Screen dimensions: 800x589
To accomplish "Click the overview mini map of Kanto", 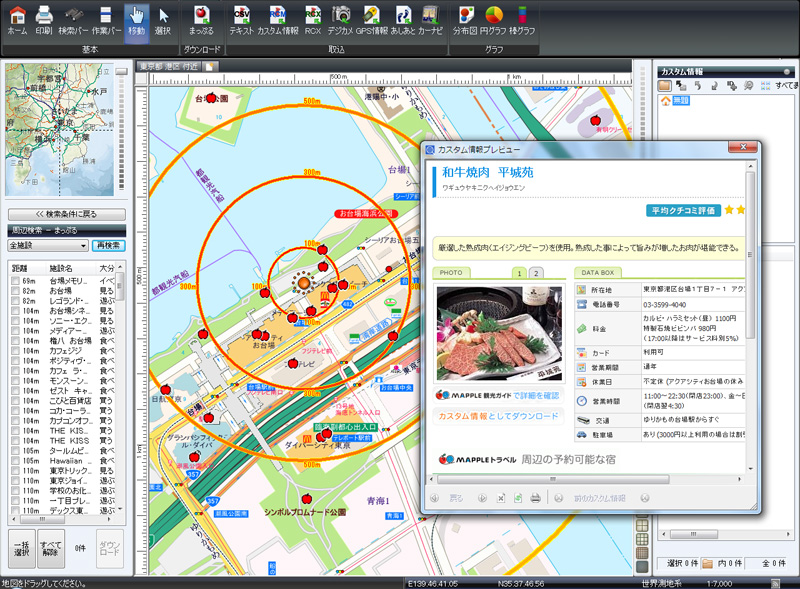I will pos(59,130).
